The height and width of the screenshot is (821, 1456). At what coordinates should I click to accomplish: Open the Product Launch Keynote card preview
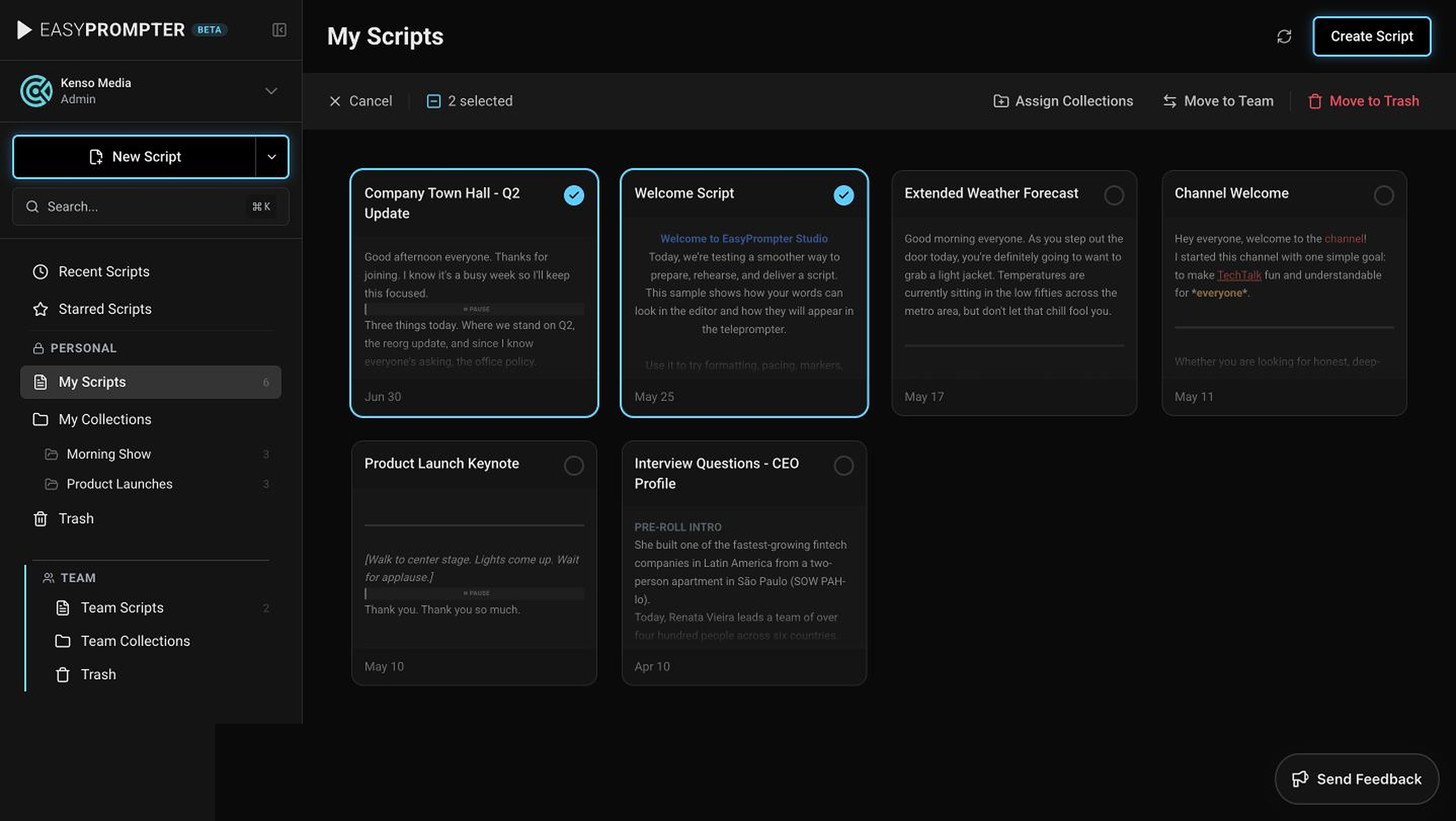[x=474, y=563]
